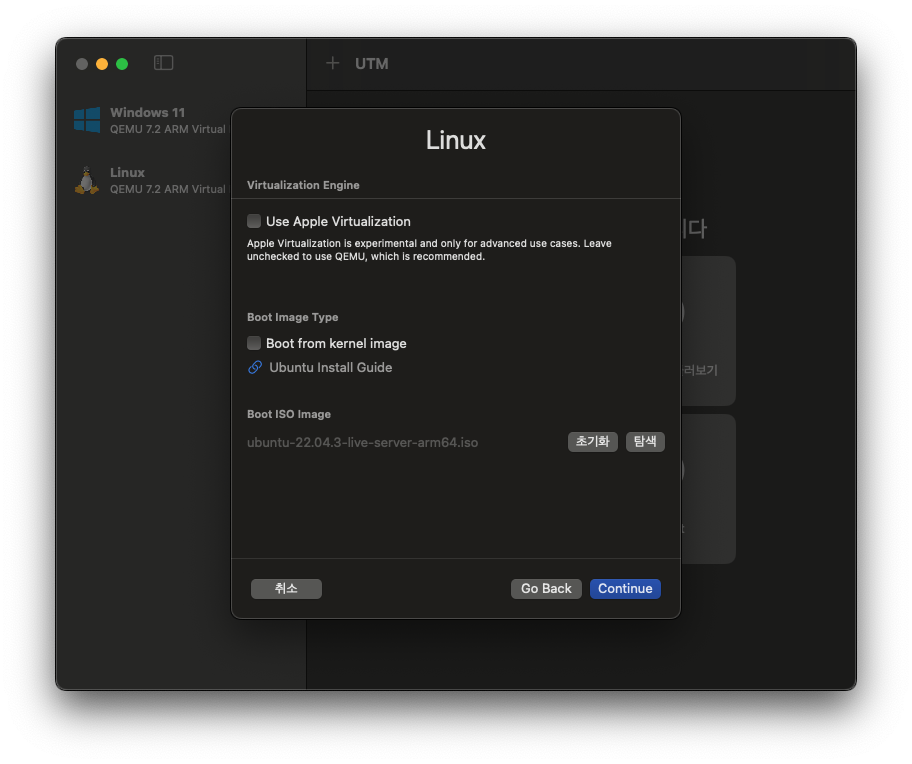912x764 pixels.
Task: Click the UTM title text
Action: coord(372,63)
